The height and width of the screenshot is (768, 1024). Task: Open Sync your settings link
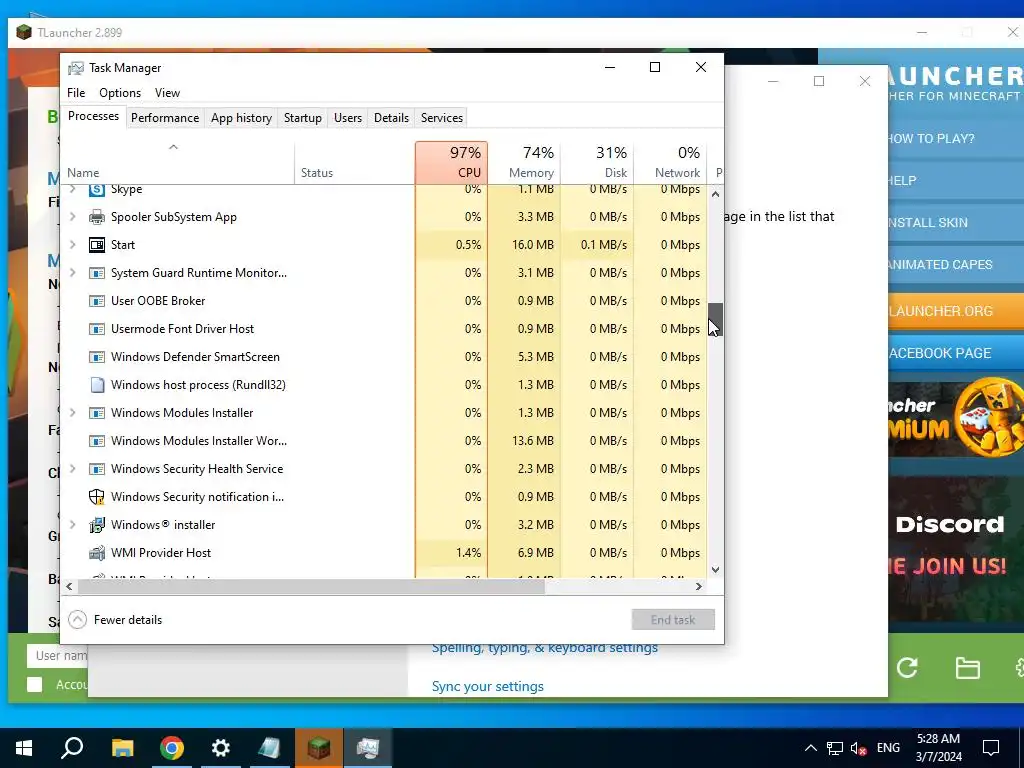coord(487,686)
